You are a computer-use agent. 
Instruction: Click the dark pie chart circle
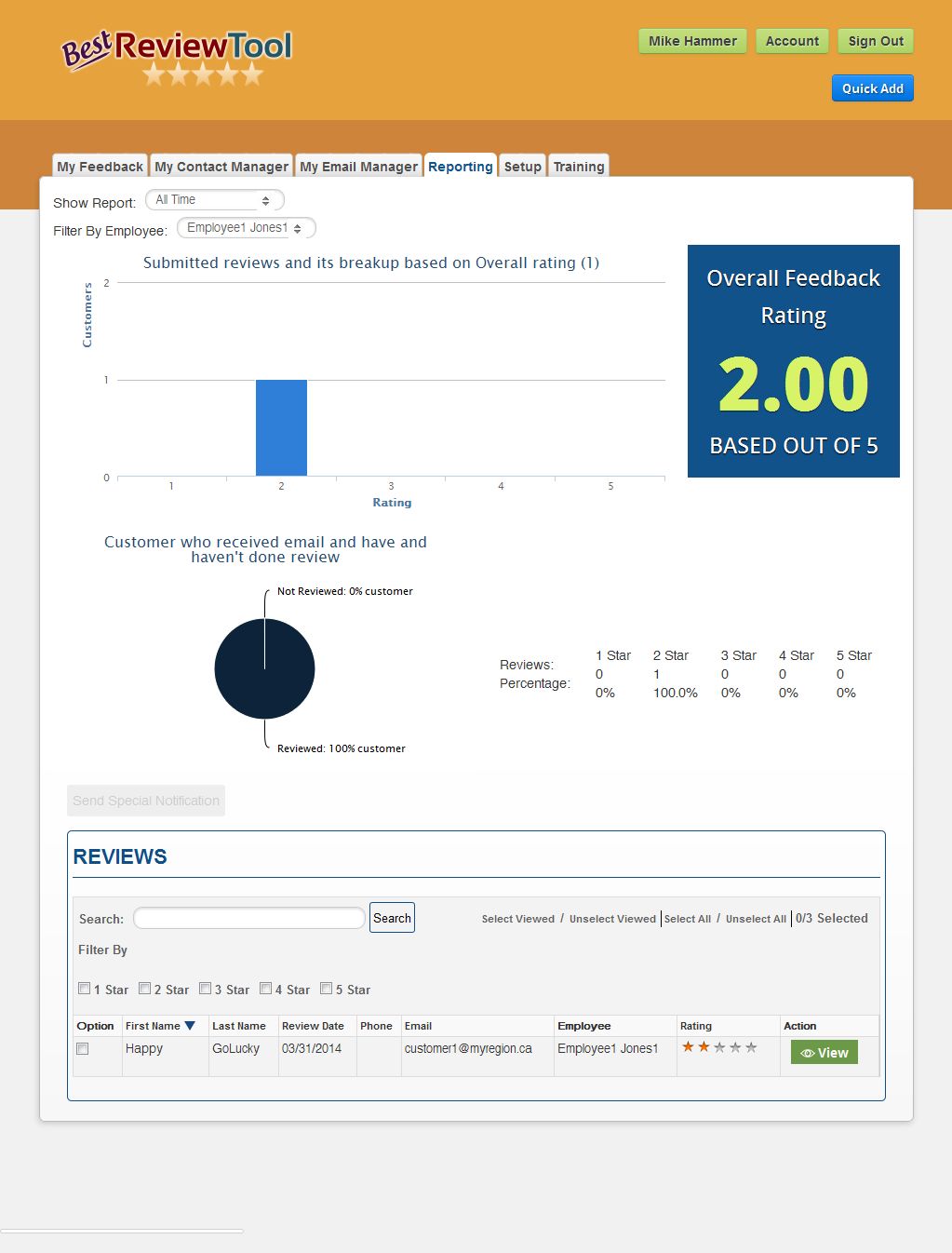[x=264, y=668]
